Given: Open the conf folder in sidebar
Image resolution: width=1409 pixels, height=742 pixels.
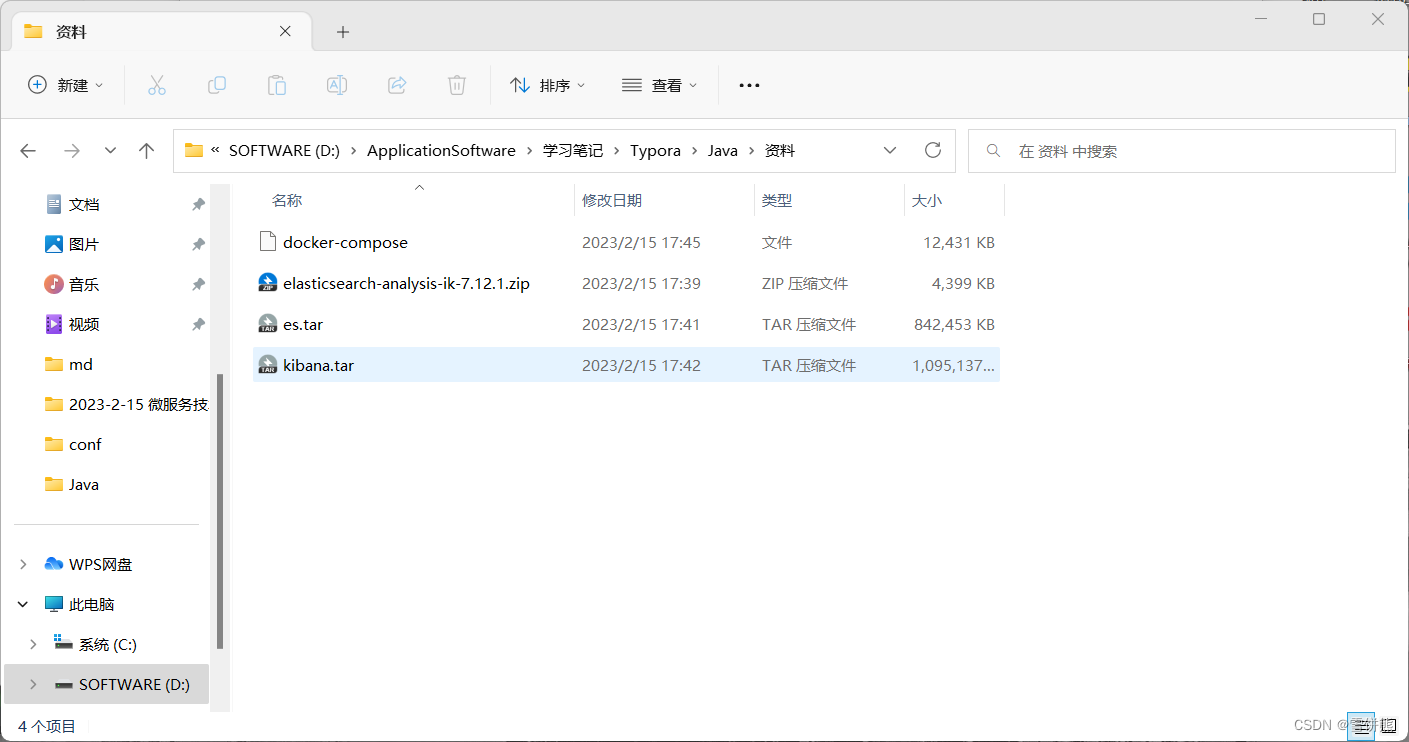Looking at the screenshot, I should 85,444.
